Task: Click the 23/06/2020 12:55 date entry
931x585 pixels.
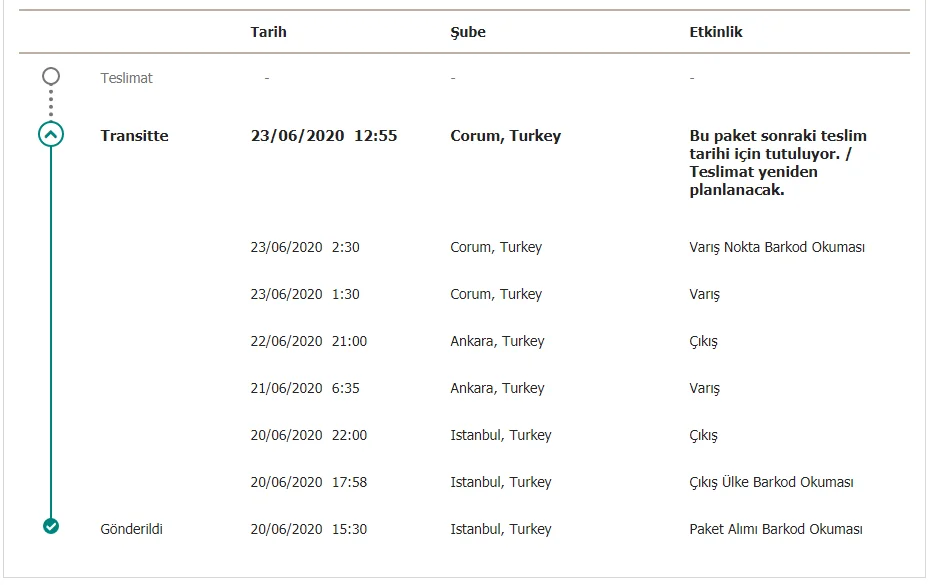Action: (x=323, y=136)
